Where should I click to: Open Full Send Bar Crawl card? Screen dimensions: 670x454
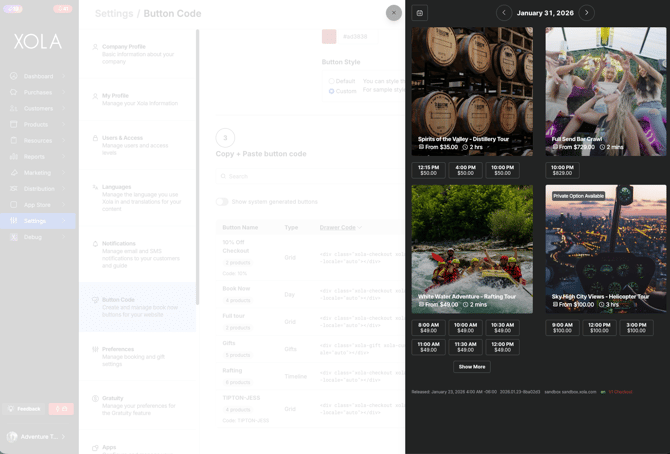click(x=606, y=91)
